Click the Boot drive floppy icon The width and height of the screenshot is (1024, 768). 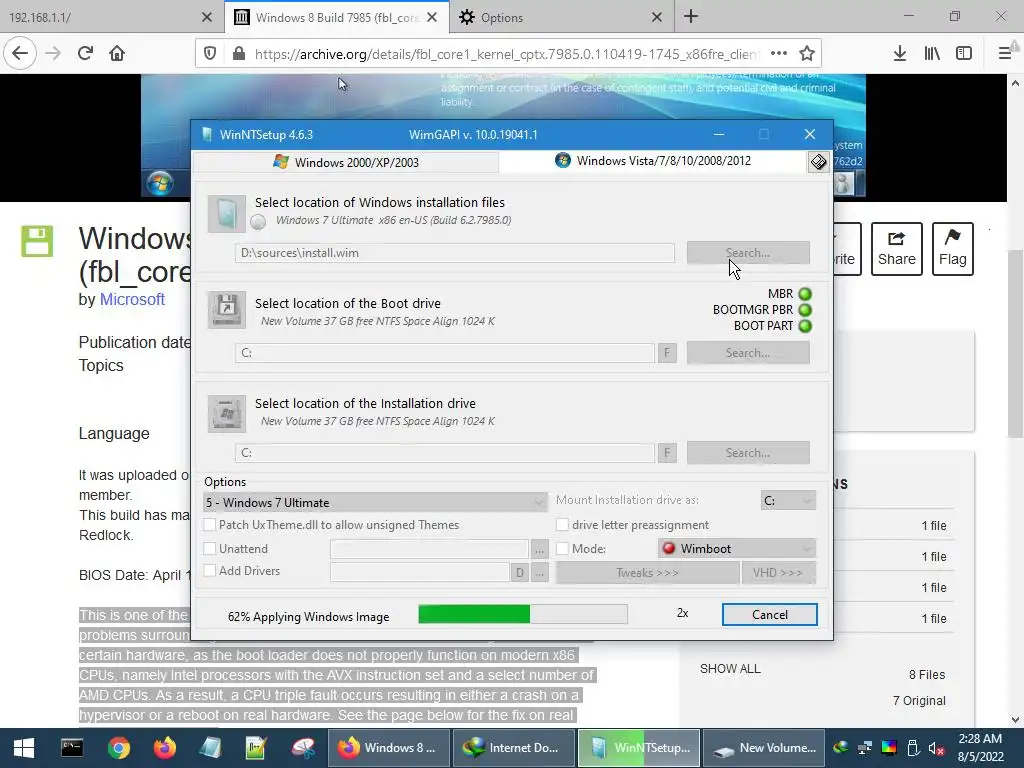(227, 310)
